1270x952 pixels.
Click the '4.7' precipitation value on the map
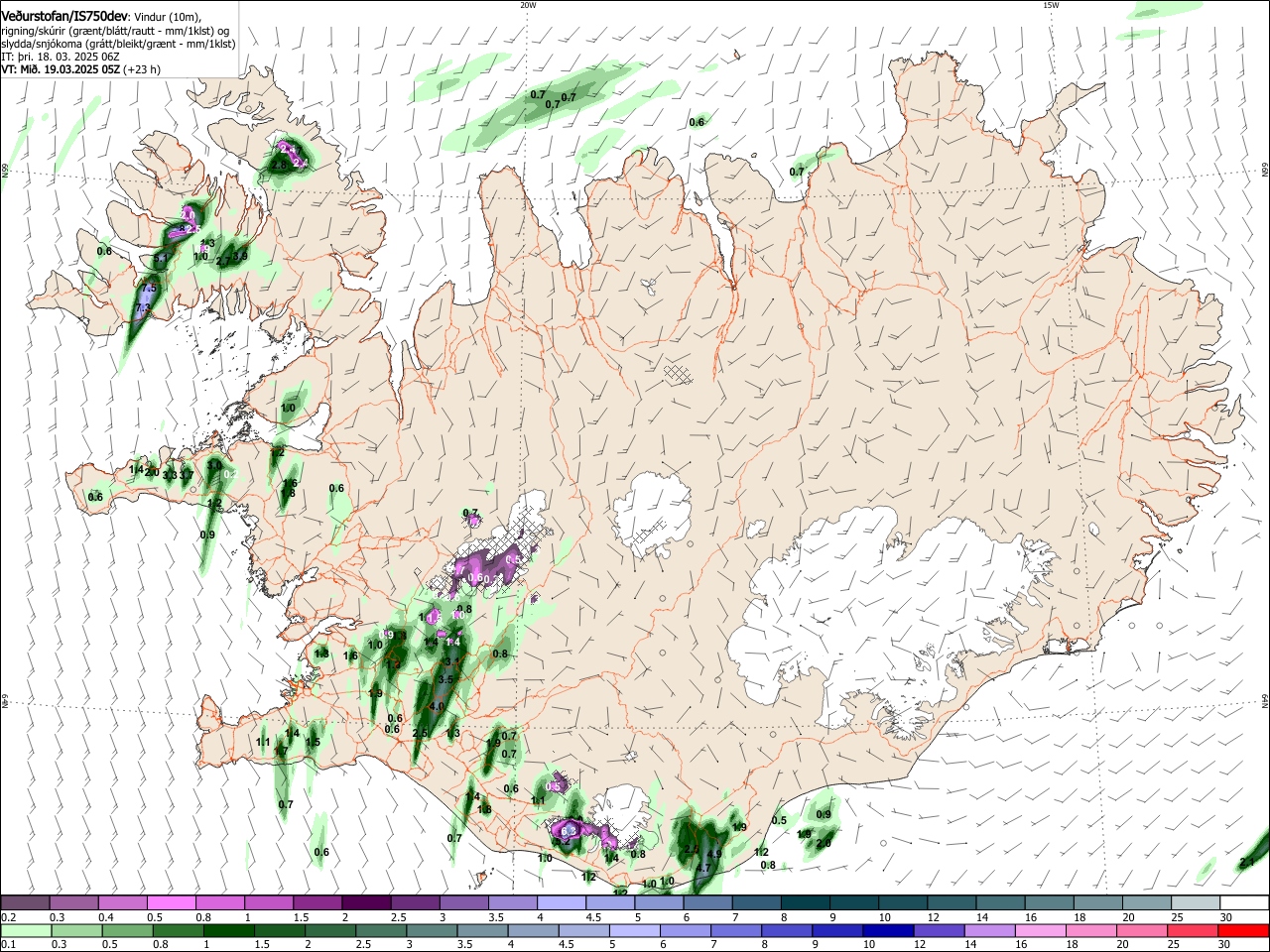coord(704,867)
